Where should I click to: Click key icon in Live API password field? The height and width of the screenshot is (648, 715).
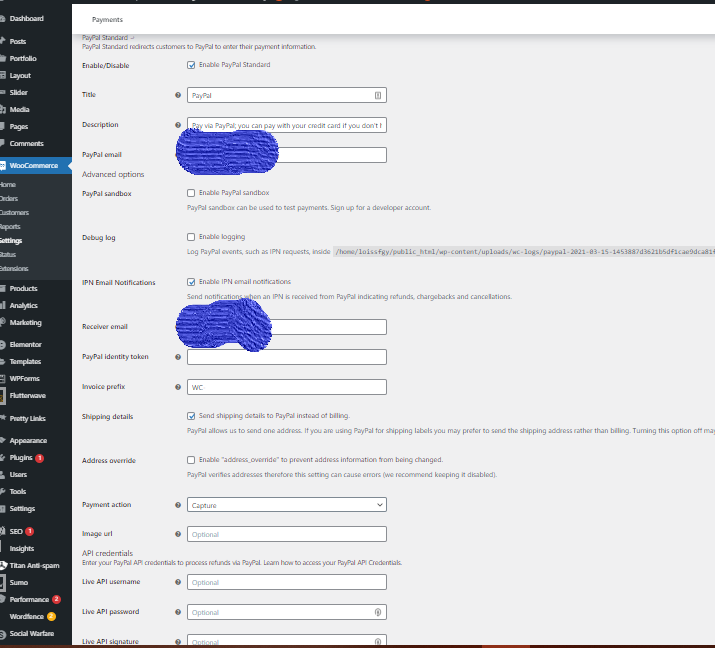(378, 612)
